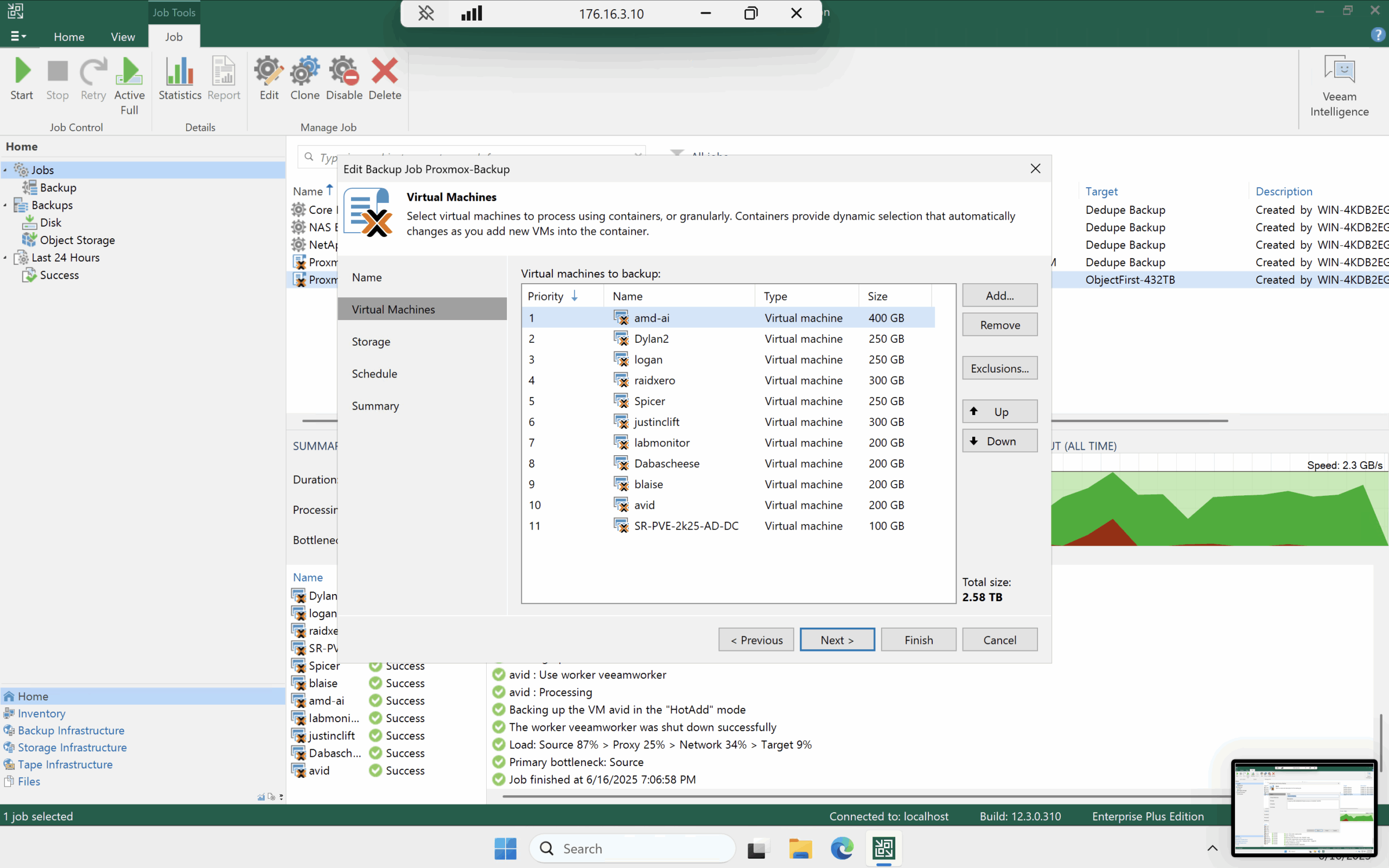Show hidden tray icons chevron
The height and width of the screenshot is (868, 1389).
1212,848
